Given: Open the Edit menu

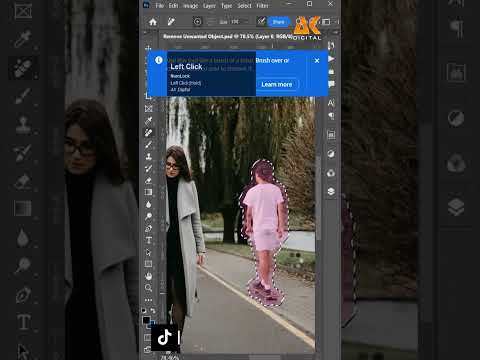Looking at the screenshot, I should 173,6.
